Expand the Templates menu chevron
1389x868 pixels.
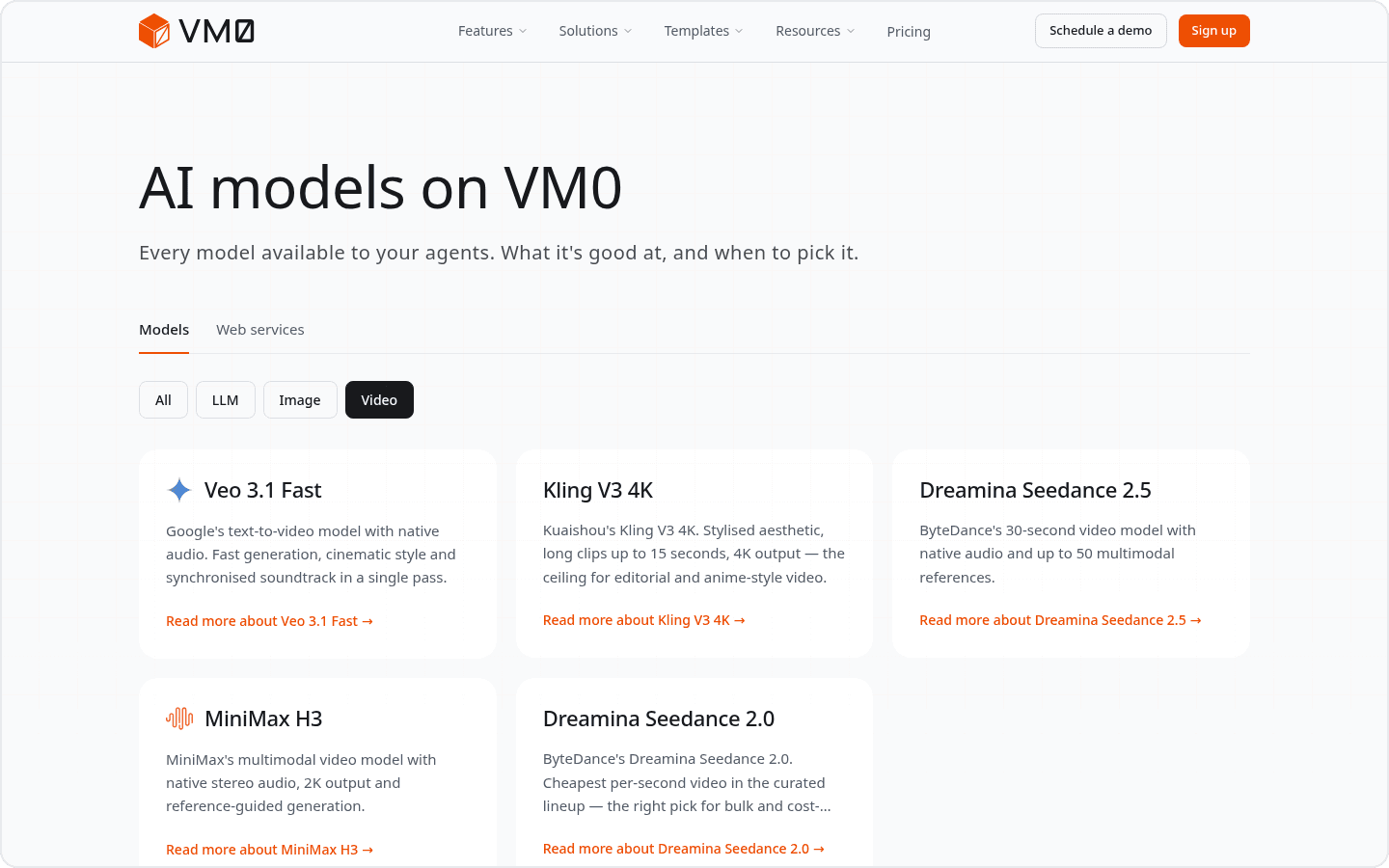coord(739,31)
